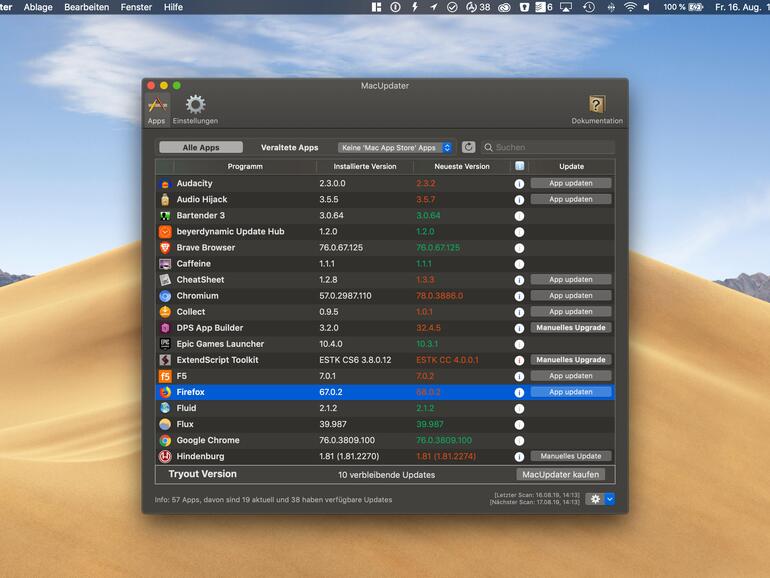Sort by Update column header
The height and width of the screenshot is (578, 770).
(572, 166)
